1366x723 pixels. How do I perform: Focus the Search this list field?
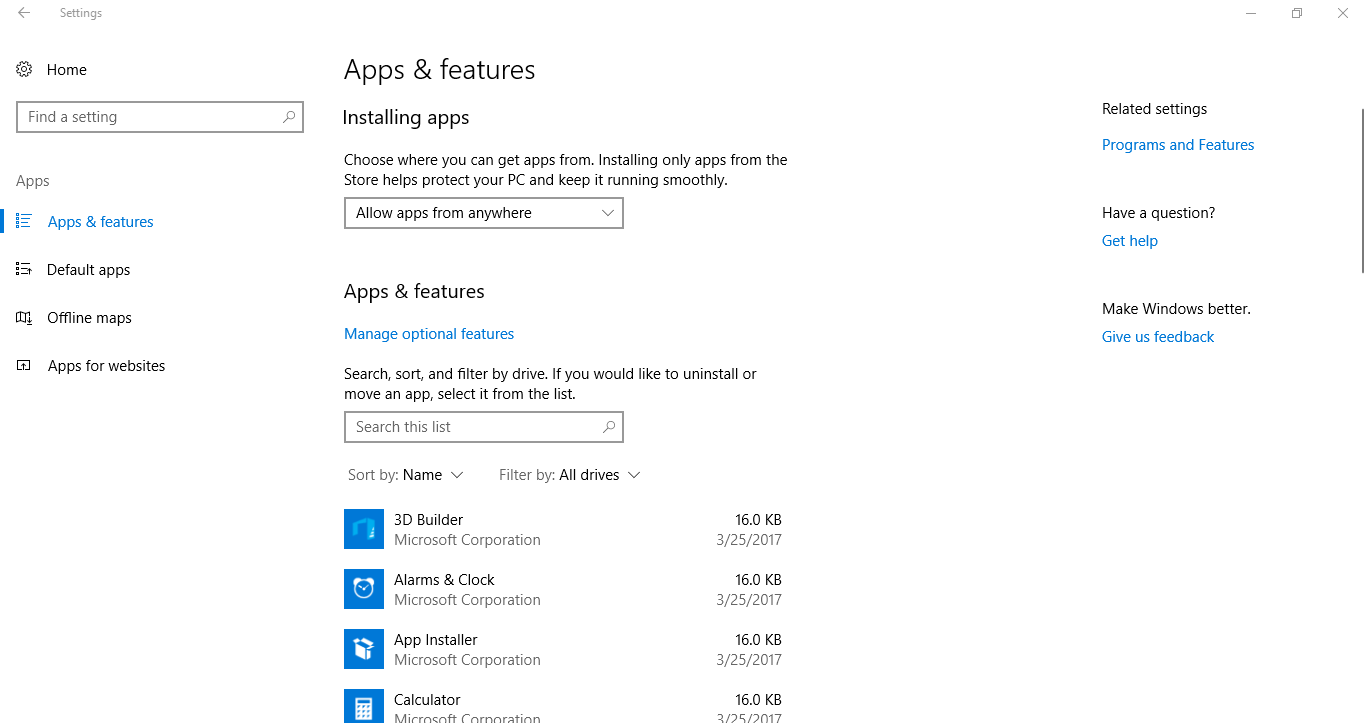pyautogui.click(x=484, y=427)
